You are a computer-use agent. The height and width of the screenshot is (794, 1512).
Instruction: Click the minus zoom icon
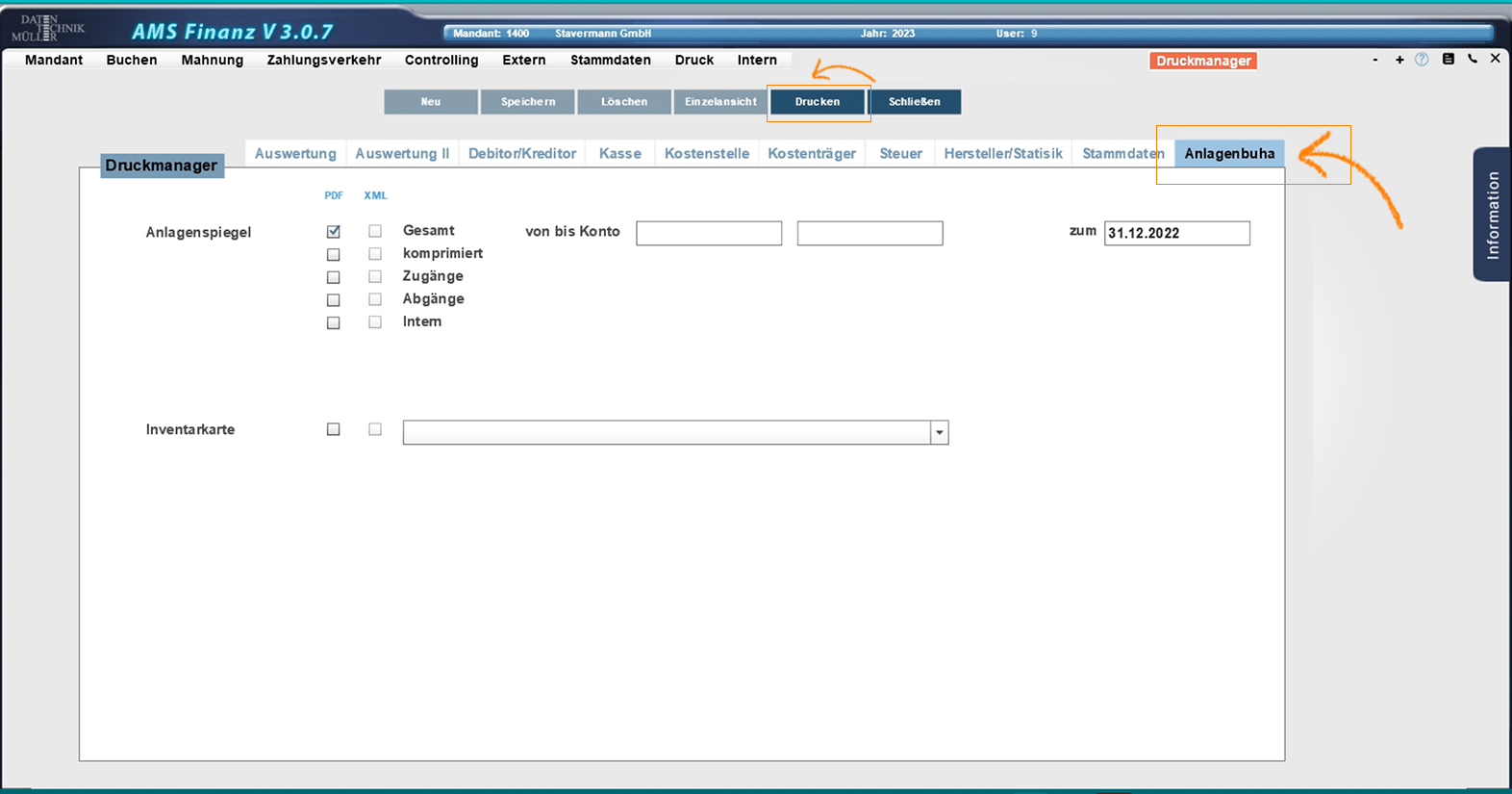click(x=1375, y=60)
